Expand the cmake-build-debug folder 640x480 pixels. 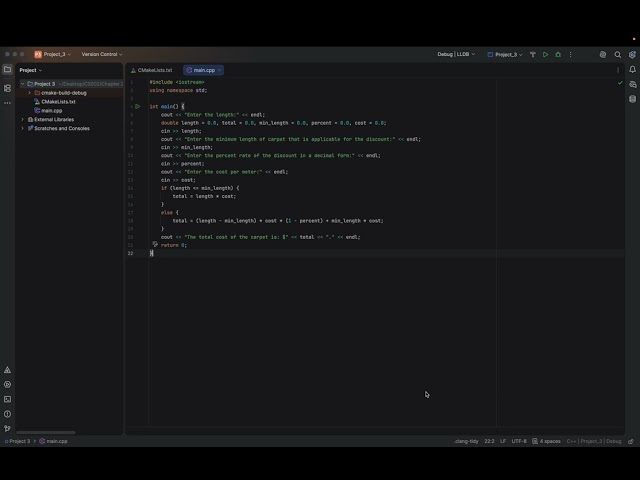[x=29, y=93]
